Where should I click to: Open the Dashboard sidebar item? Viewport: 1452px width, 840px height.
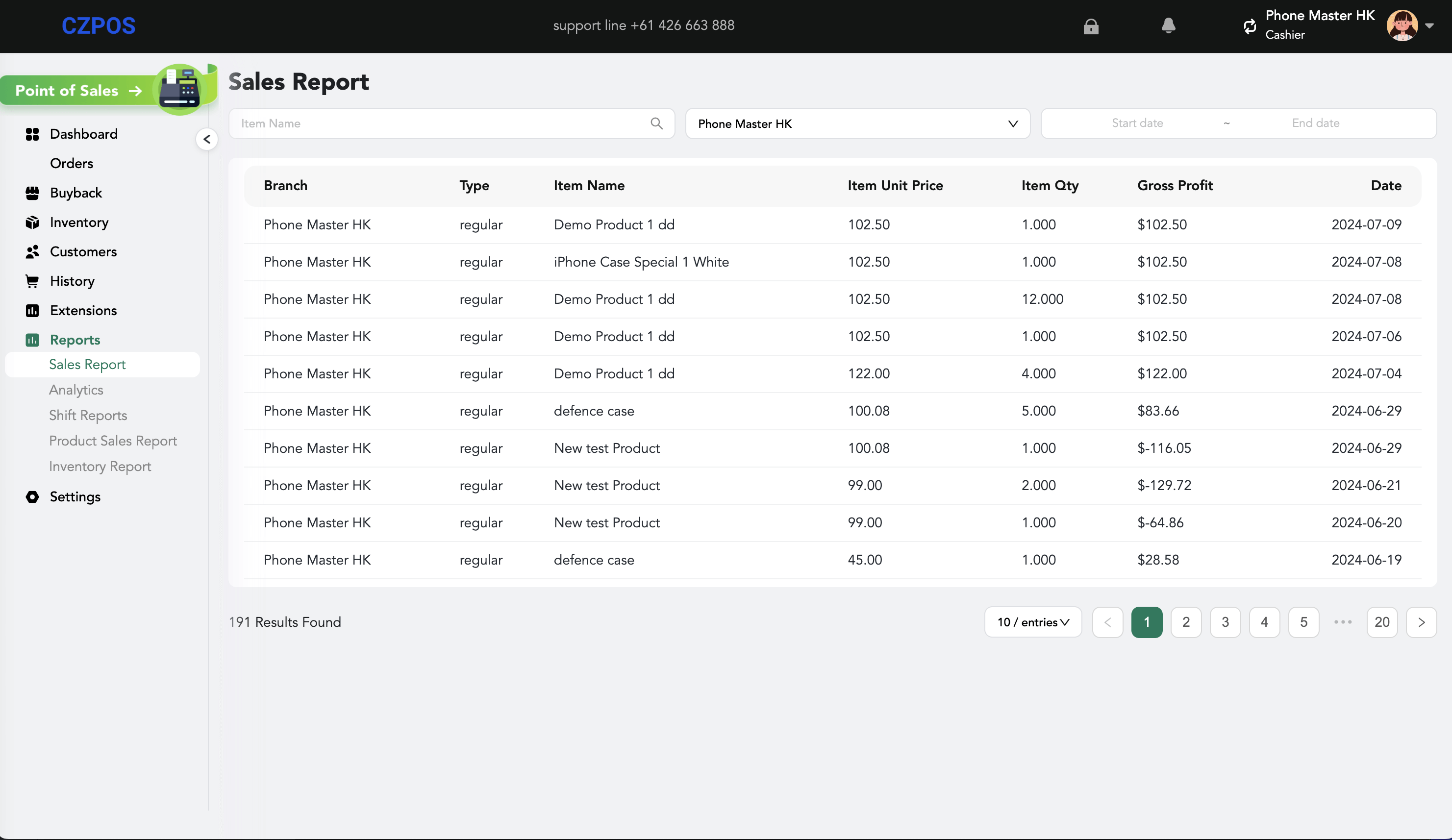(83, 134)
